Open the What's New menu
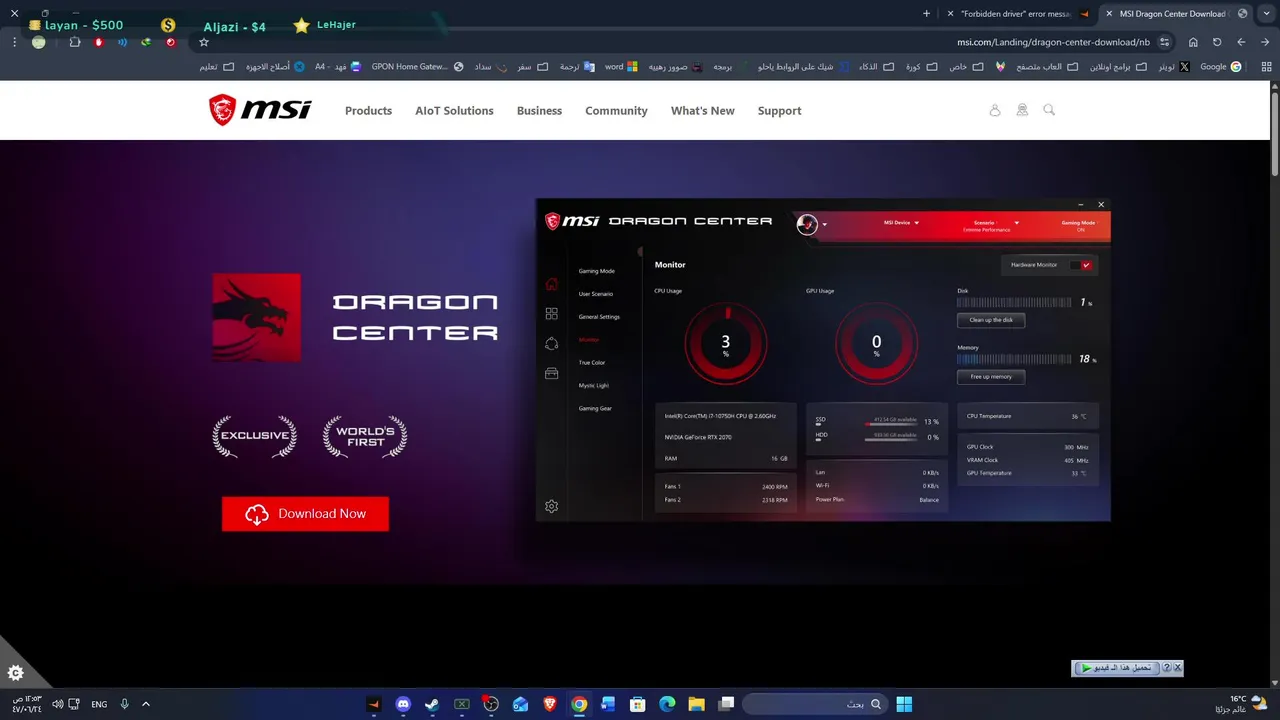This screenshot has height=720, width=1280. coord(702,111)
